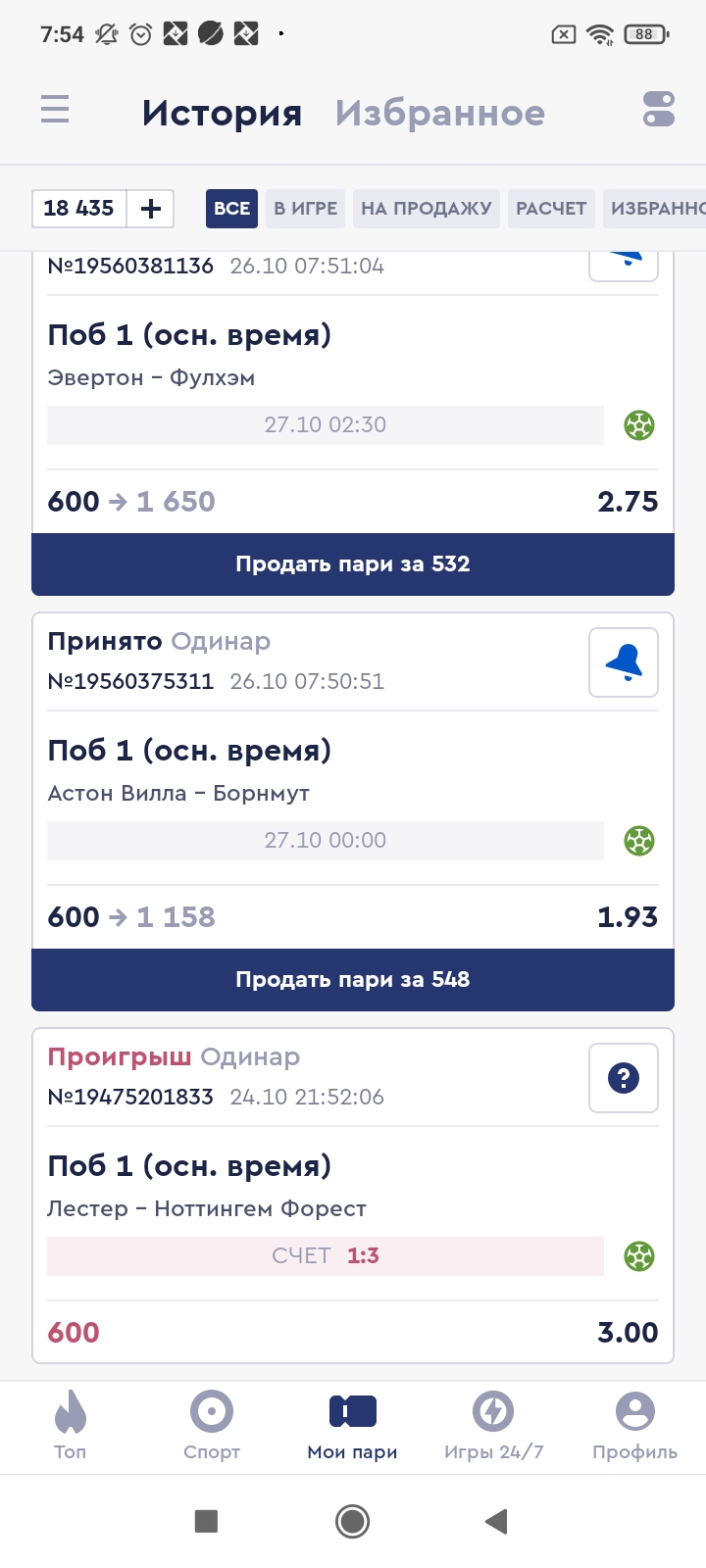Image resolution: width=706 pixels, height=1568 pixels.
Task: Go to the Спорт section
Action: point(212,1426)
